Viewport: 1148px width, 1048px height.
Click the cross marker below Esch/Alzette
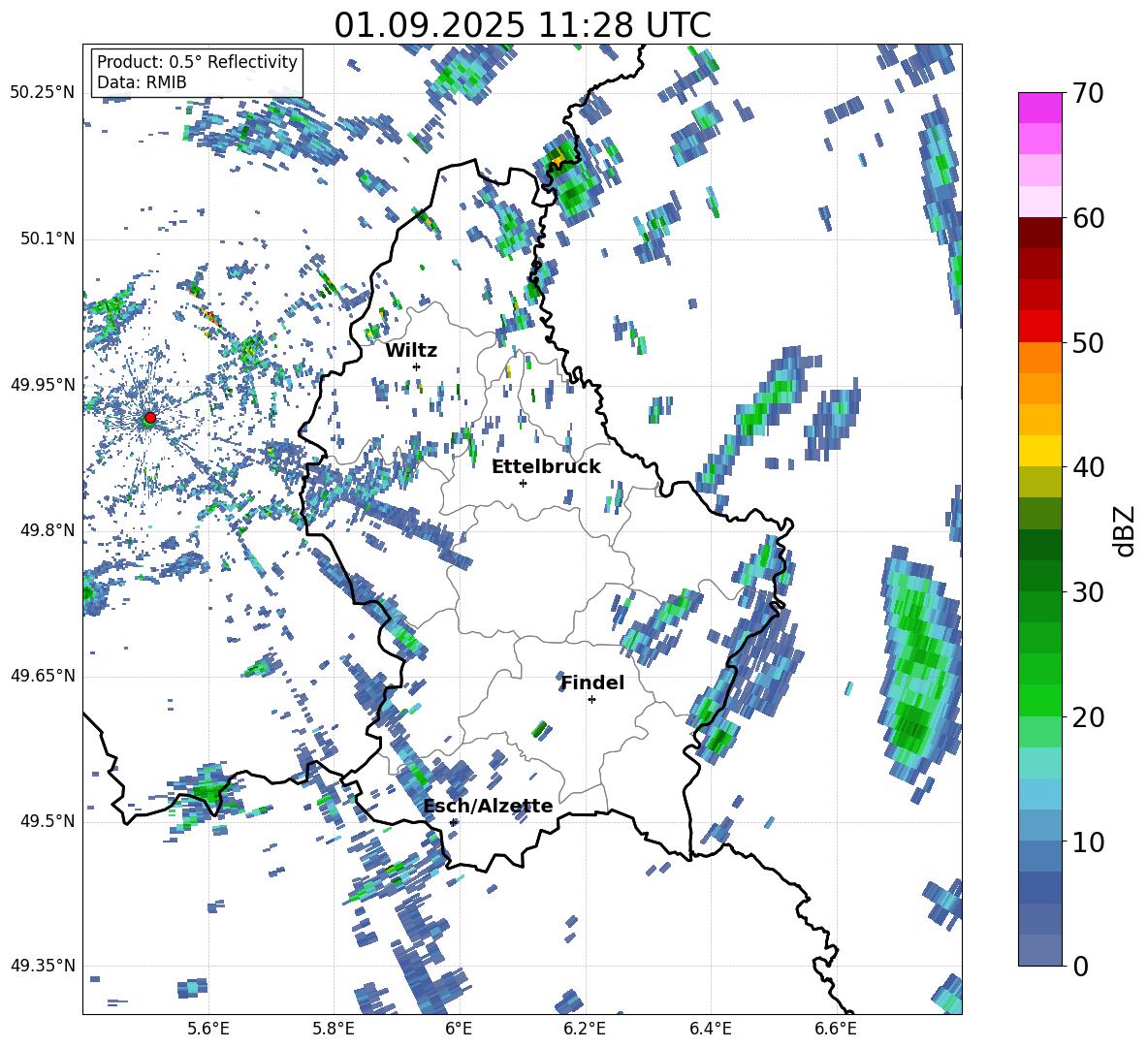tap(453, 822)
